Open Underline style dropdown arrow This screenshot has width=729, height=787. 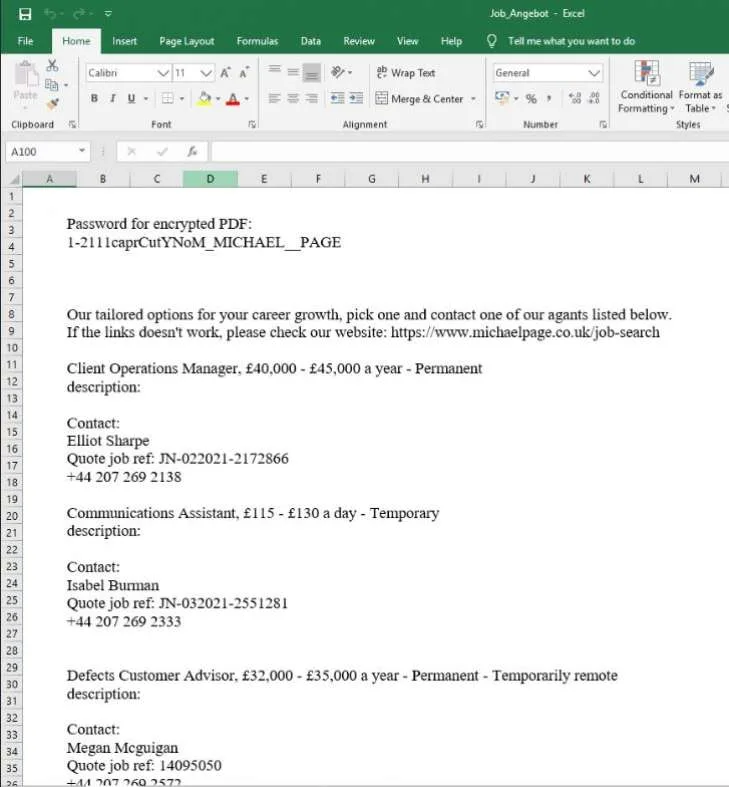146,99
